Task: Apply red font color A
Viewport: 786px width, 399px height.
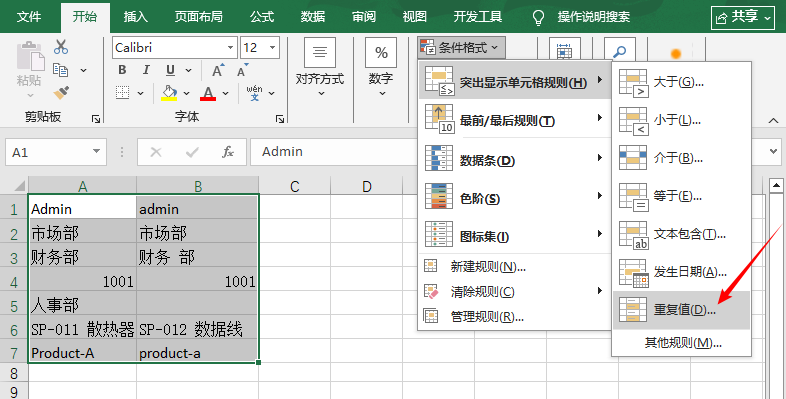Action: 208,93
